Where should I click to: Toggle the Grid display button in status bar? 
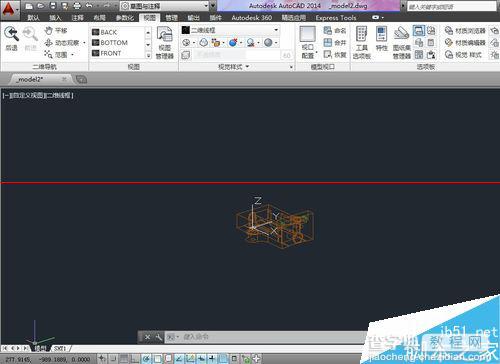(x=124, y=359)
